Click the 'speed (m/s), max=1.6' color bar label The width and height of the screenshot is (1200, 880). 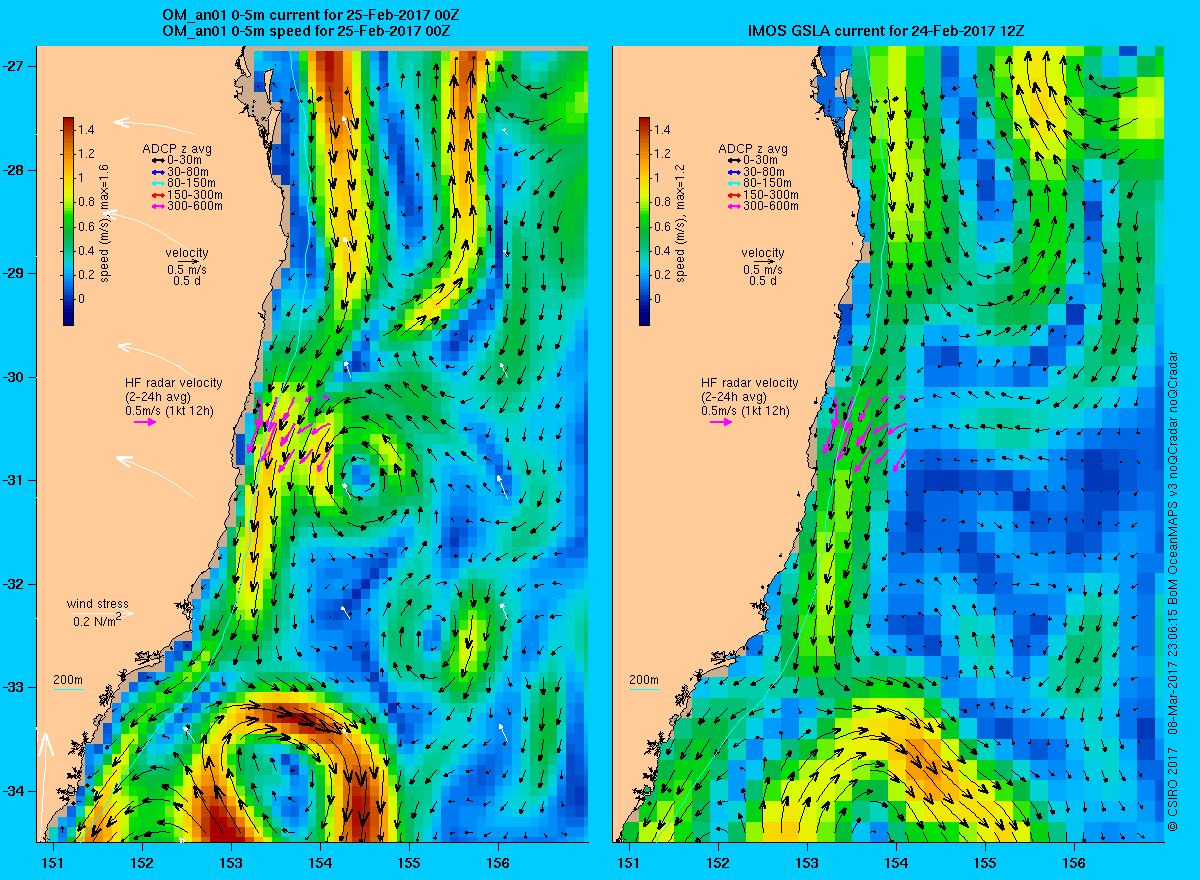pos(106,222)
